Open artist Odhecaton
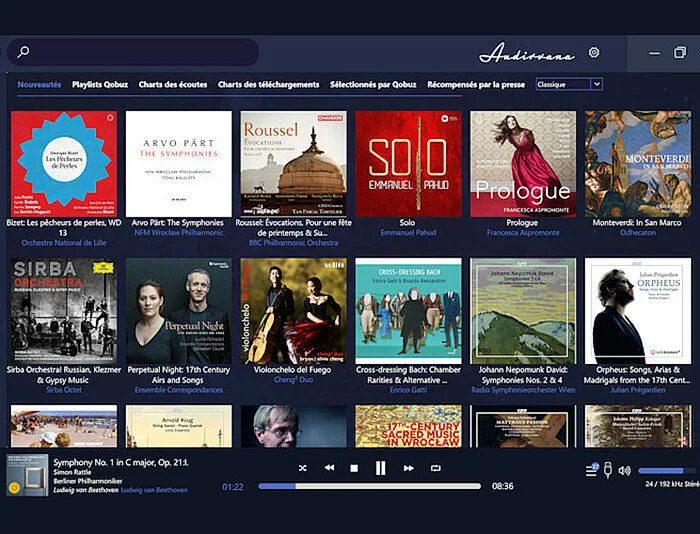Image resolution: width=700 pixels, height=534 pixels. (x=638, y=233)
